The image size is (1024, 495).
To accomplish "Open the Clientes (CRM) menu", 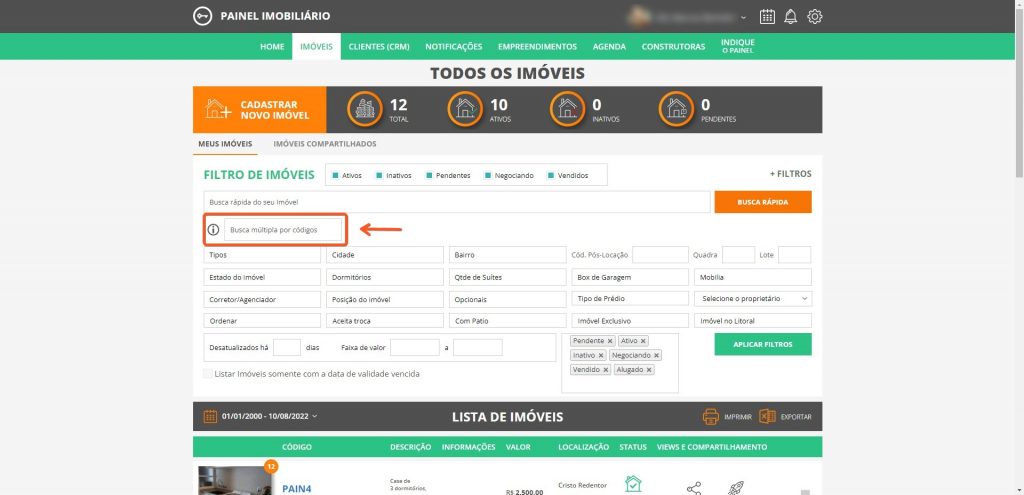I will click(378, 46).
